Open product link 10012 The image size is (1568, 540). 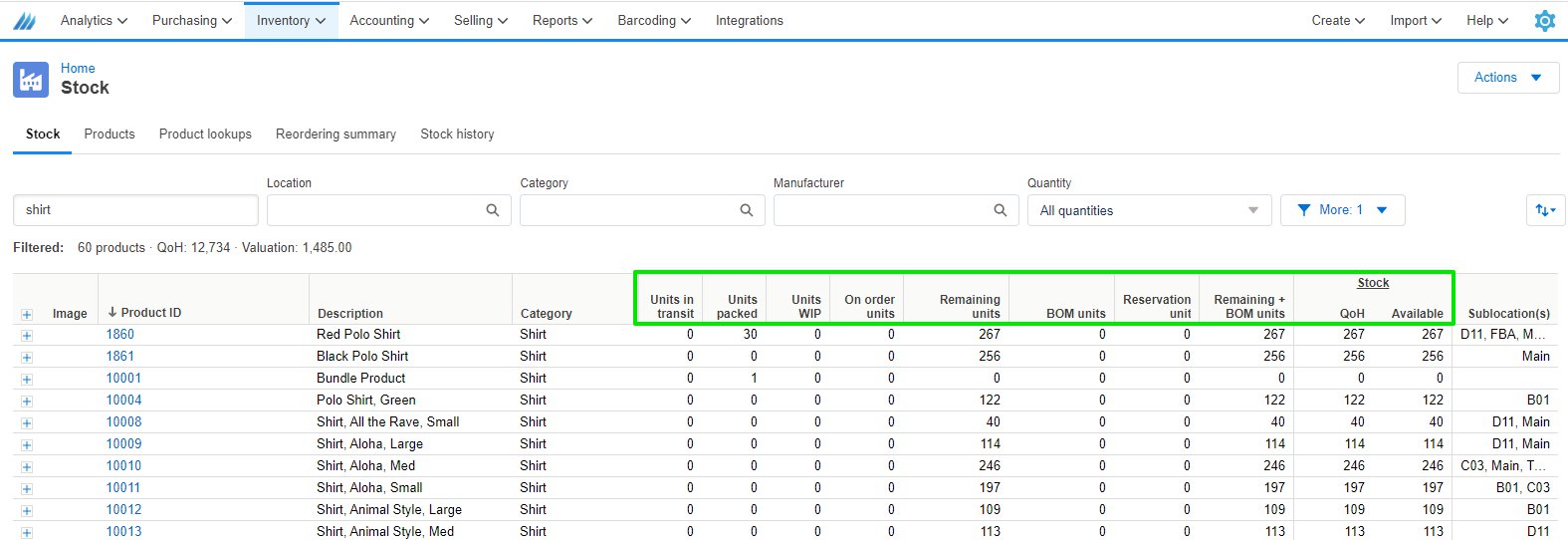click(124, 509)
